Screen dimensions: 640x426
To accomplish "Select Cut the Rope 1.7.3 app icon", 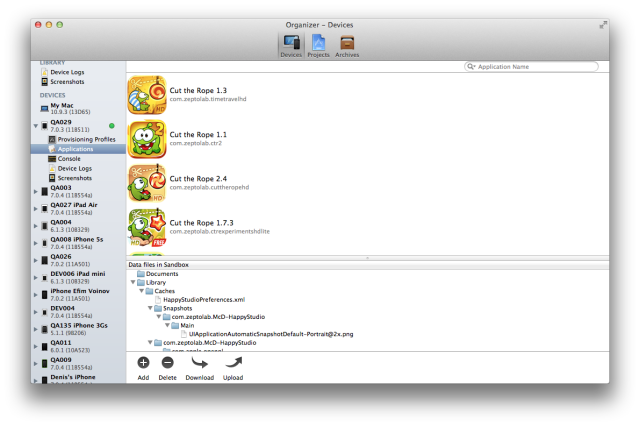I will coord(147,227).
